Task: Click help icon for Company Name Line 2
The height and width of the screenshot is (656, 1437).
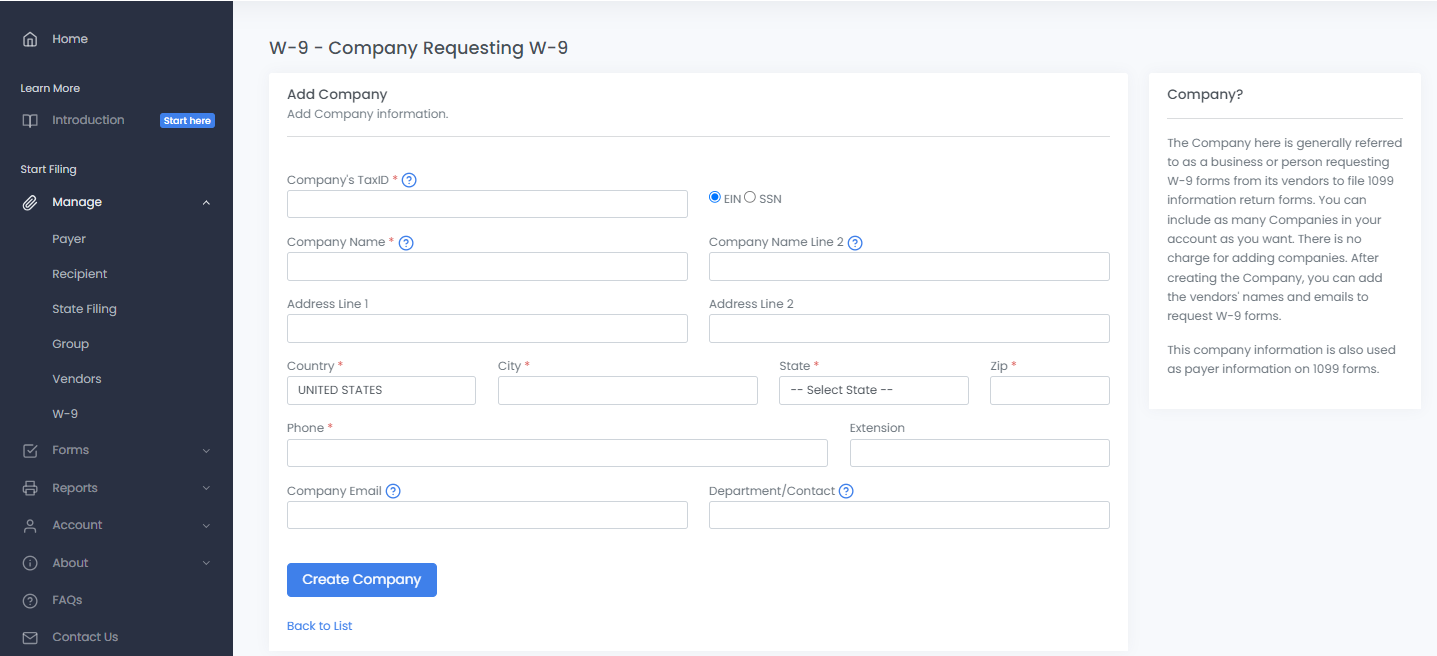Action: coord(855,243)
